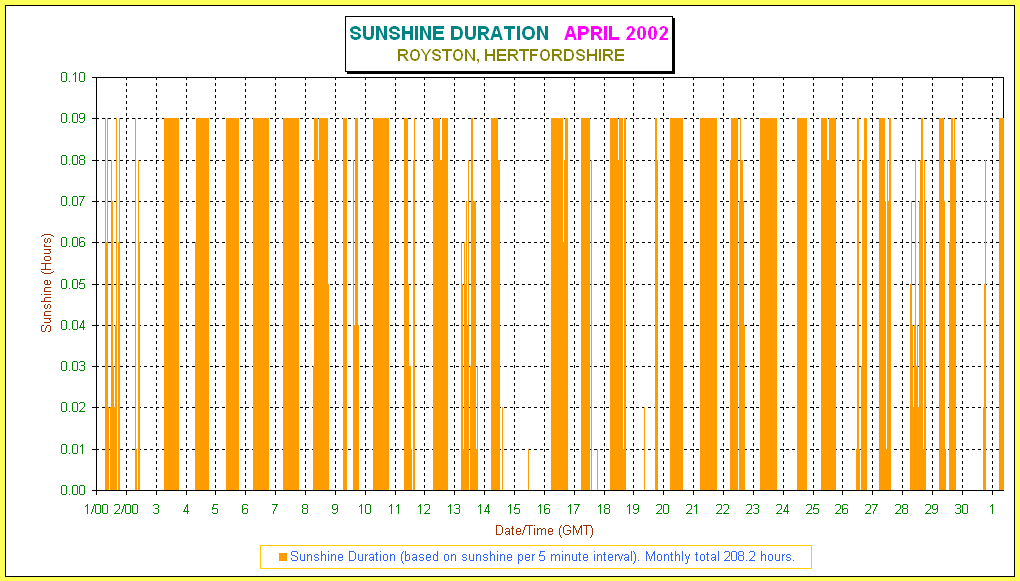Screen dimensions: 1020x581
Task: Click the 0.10 y-axis tick label
Action: pos(74,78)
